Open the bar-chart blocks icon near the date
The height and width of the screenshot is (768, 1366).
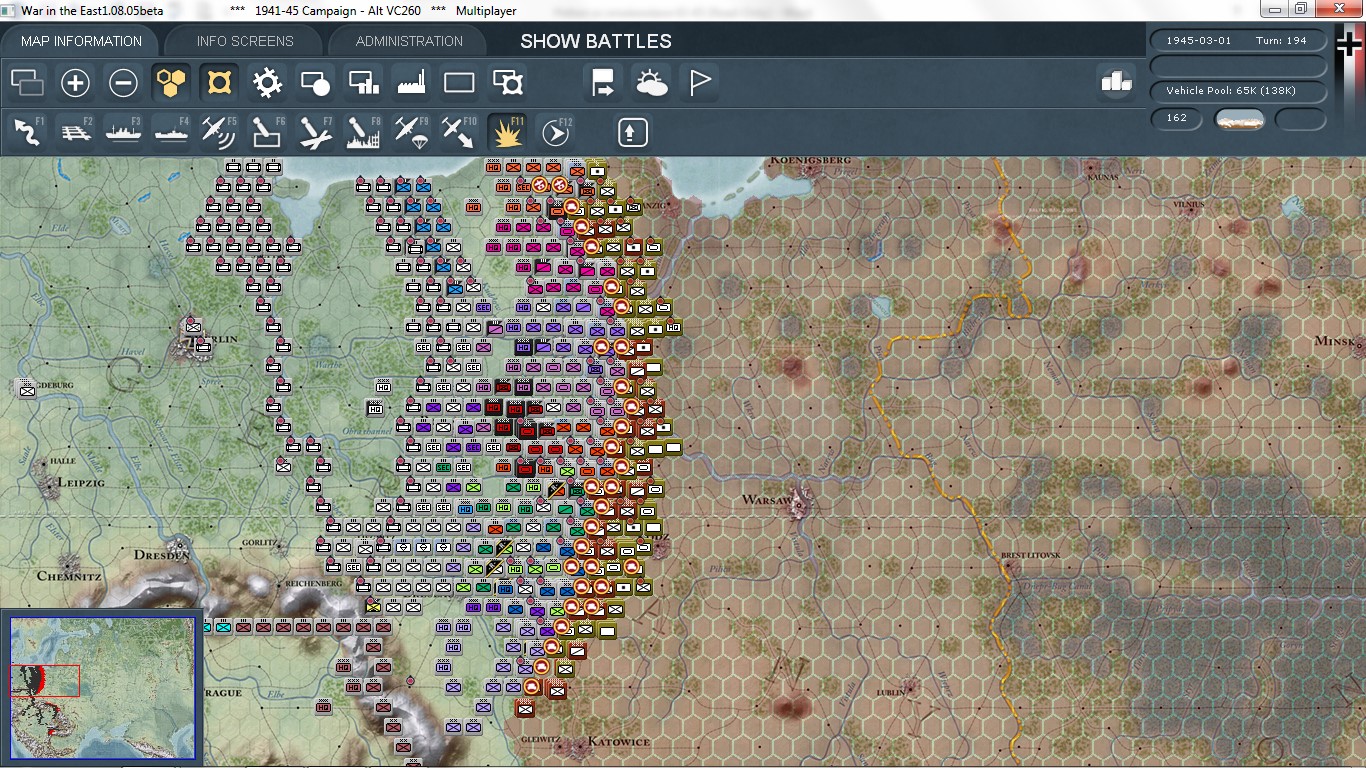pyautogui.click(x=1116, y=82)
